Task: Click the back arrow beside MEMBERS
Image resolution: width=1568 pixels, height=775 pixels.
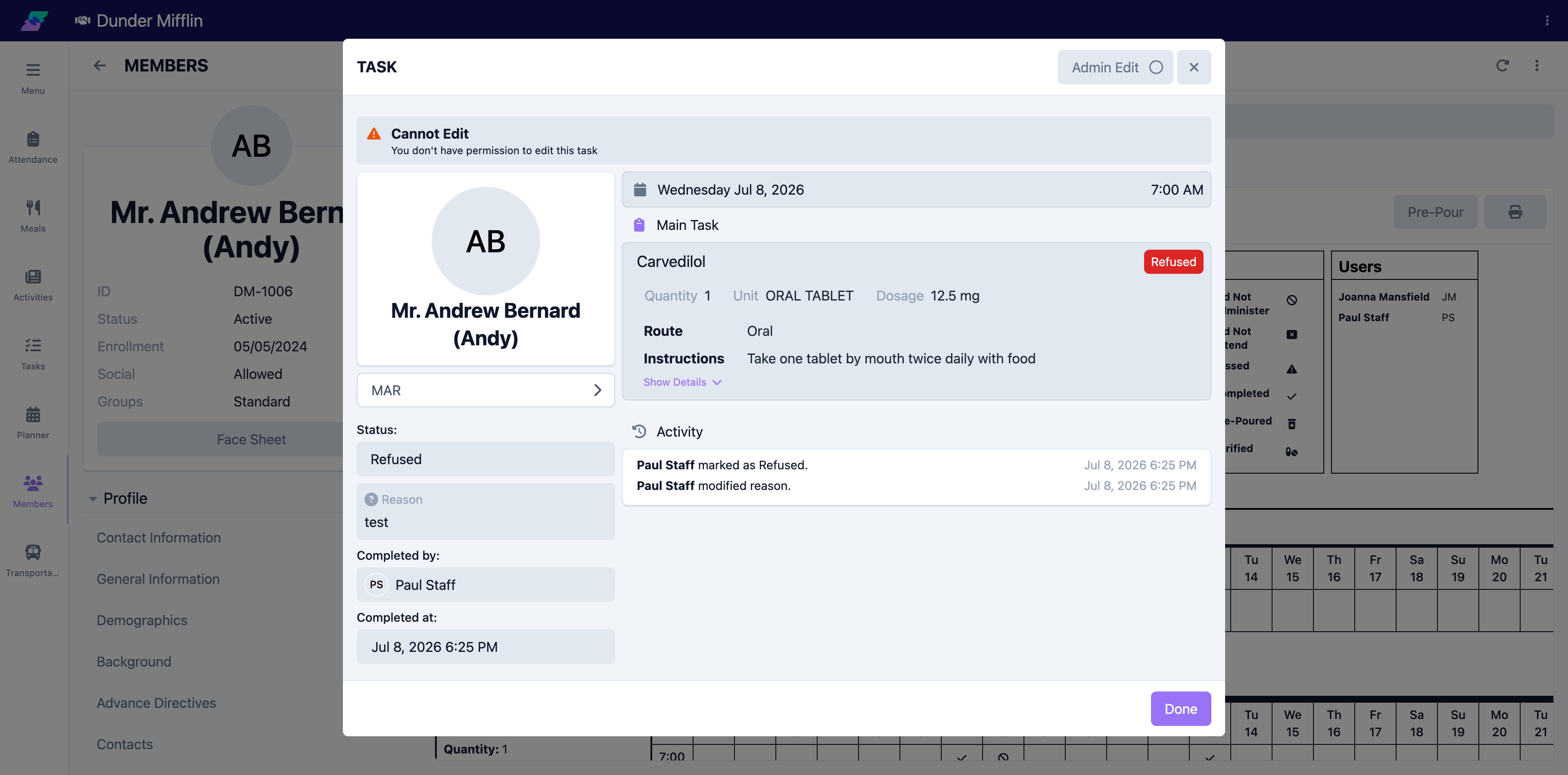Action: (100, 66)
